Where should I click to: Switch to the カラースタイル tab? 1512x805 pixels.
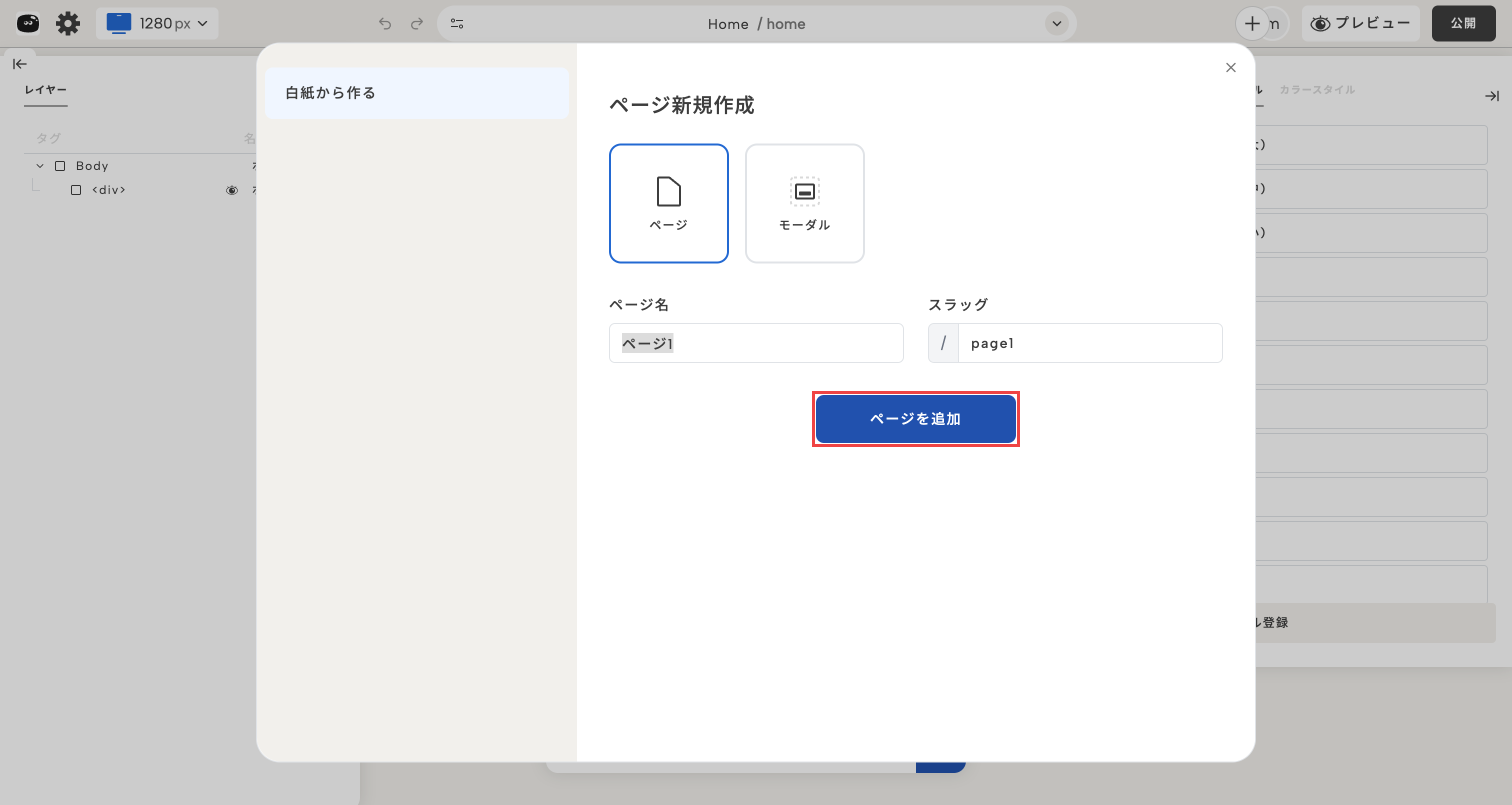[1316, 90]
